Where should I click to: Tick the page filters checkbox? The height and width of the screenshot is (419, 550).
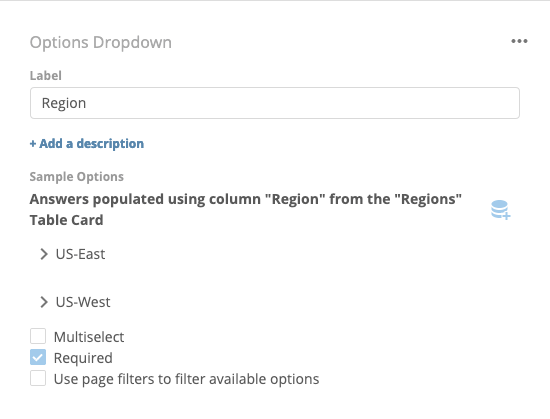click(38, 378)
